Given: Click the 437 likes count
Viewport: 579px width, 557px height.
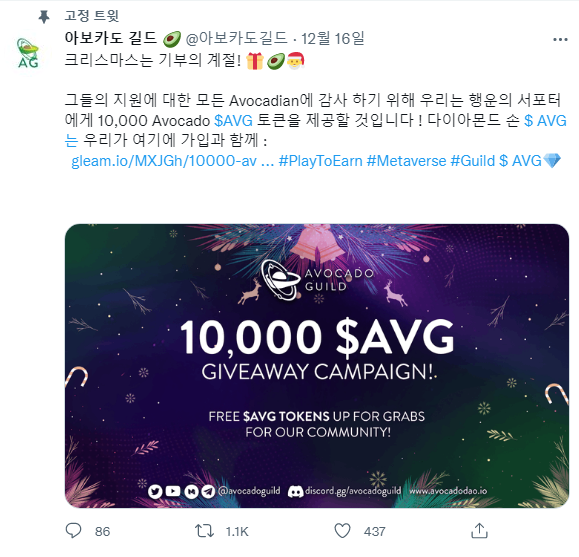Looking at the screenshot, I should [x=374, y=532].
